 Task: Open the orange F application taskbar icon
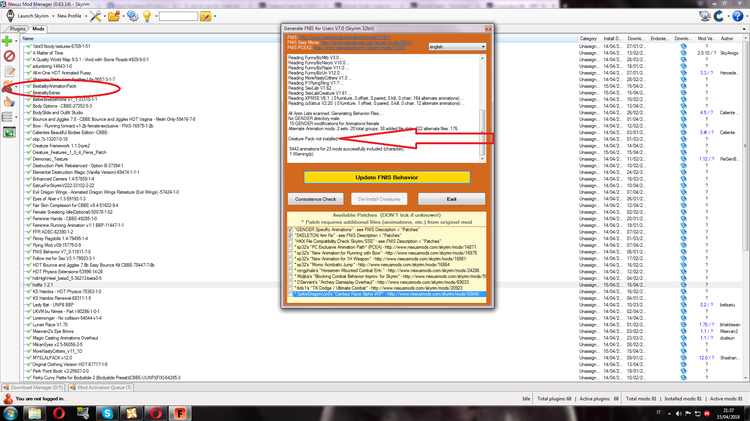(x=180, y=413)
